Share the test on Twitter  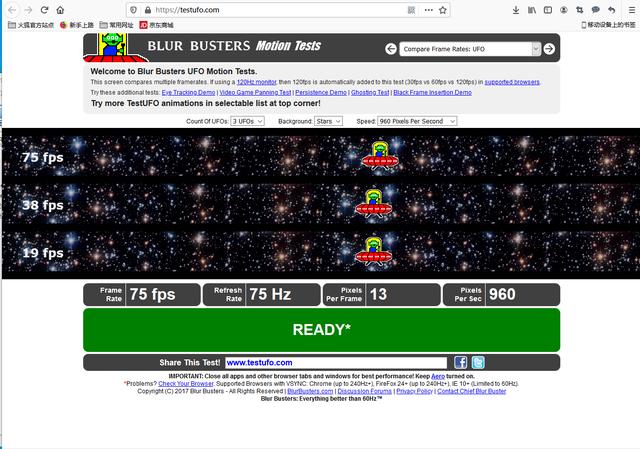[478, 362]
